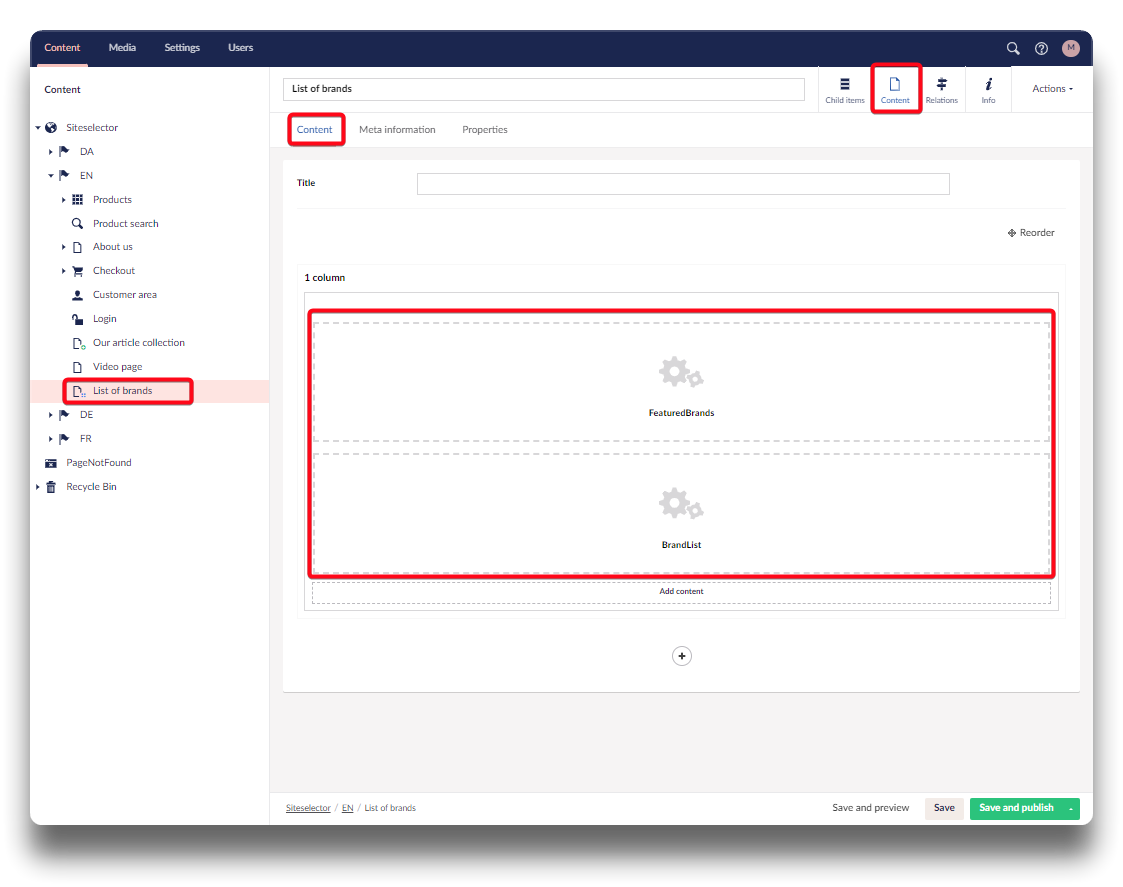This screenshot has height=887, width=1123.
Task: Click the round plus add row button
Action: pos(681,656)
